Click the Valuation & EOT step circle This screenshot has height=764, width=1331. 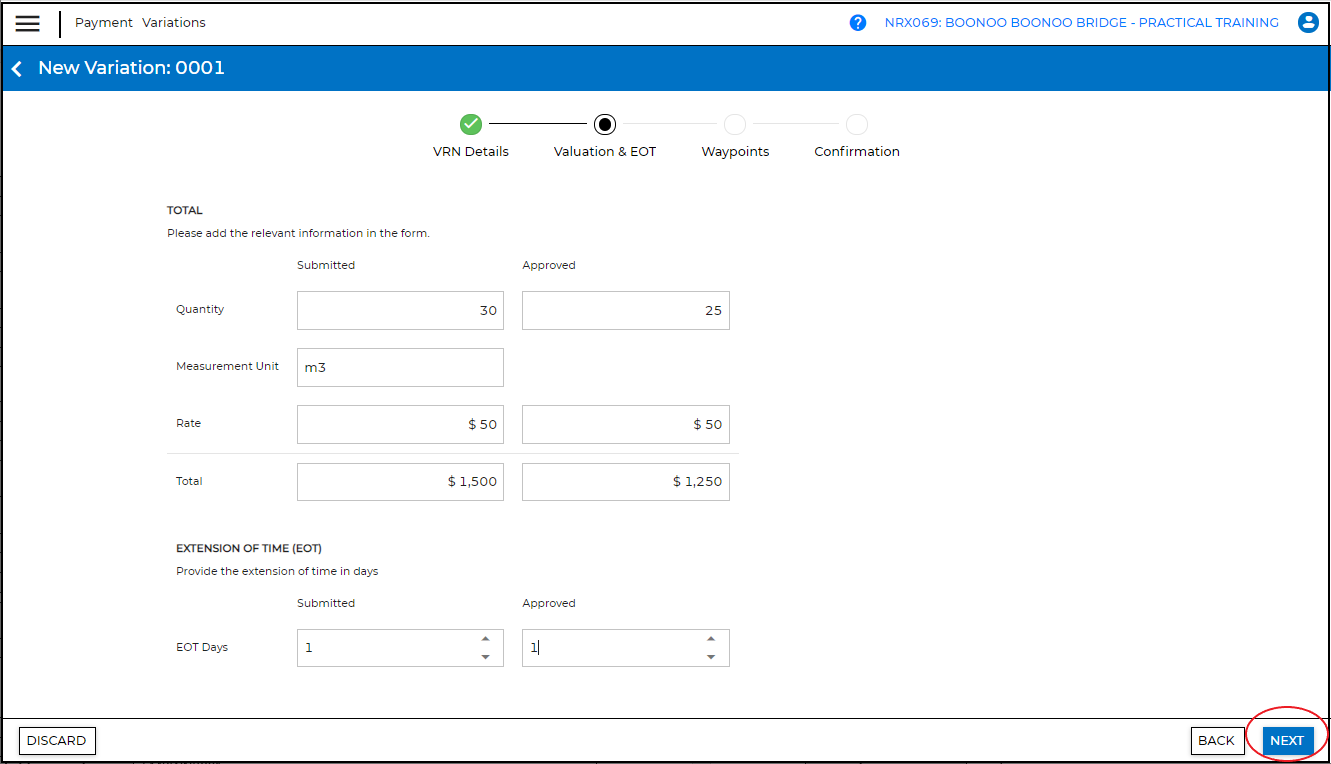tap(604, 124)
